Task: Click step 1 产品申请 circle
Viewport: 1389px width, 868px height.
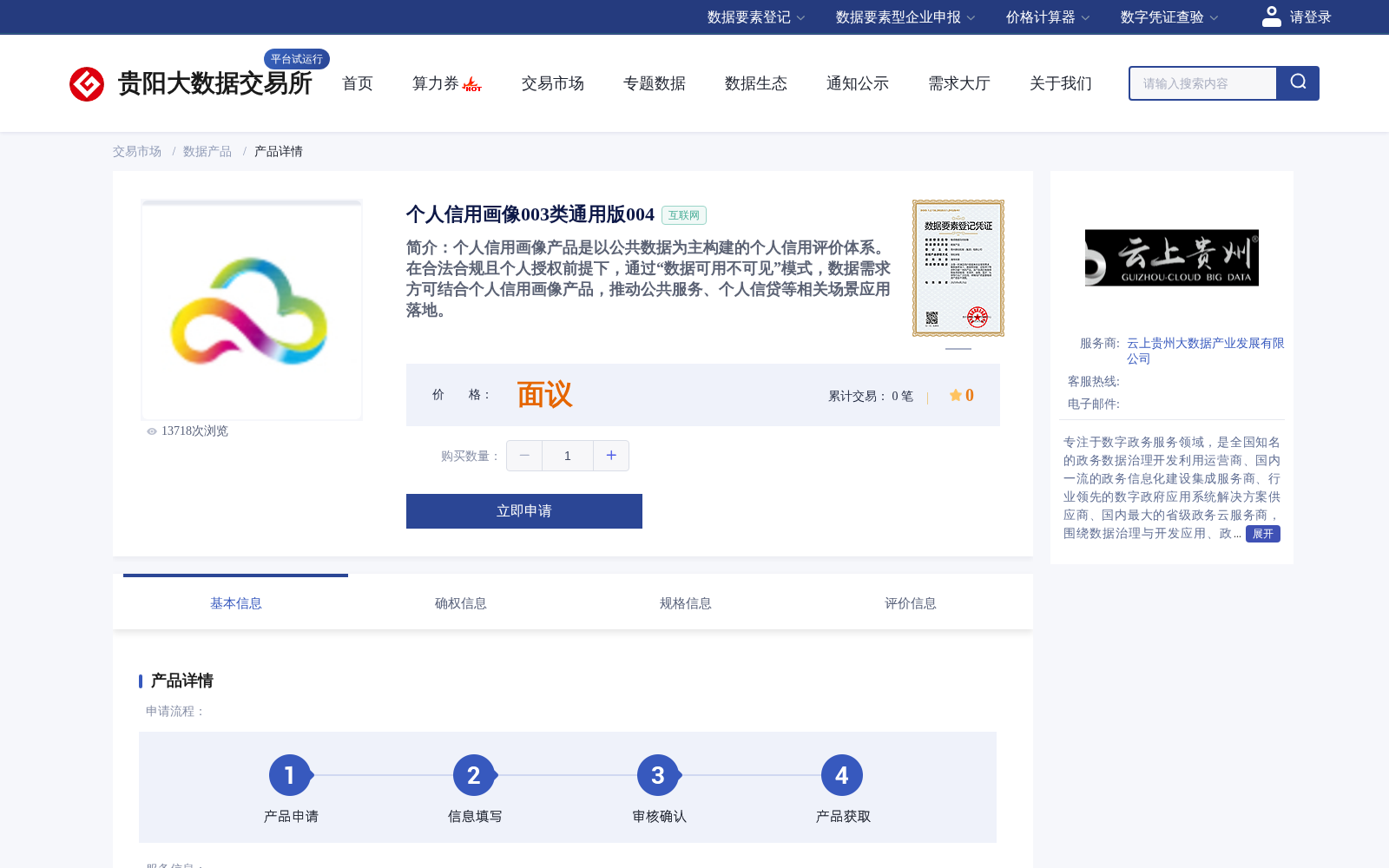Action: click(290, 775)
